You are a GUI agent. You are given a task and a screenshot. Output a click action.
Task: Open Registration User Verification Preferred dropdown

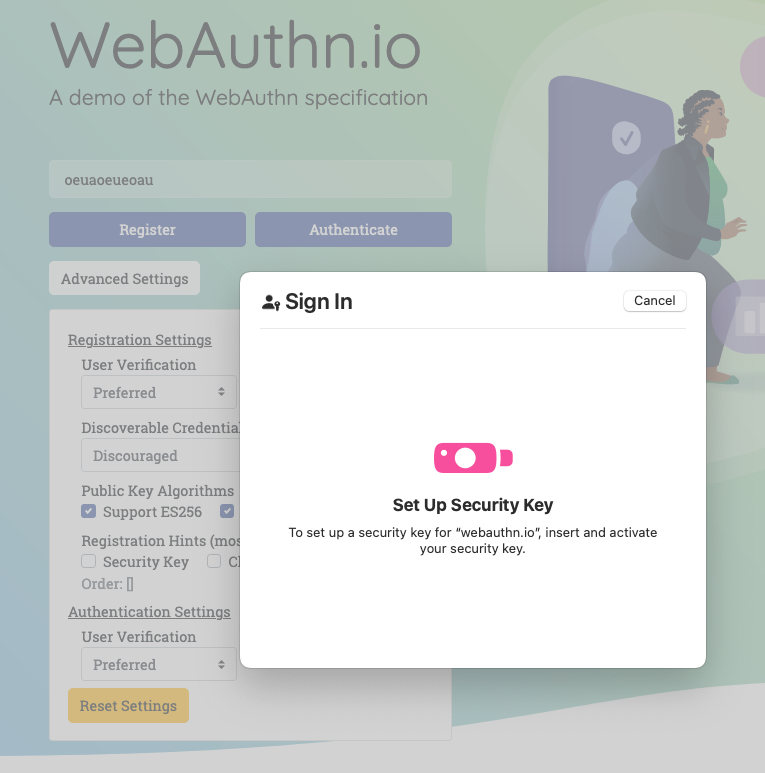point(159,392)
